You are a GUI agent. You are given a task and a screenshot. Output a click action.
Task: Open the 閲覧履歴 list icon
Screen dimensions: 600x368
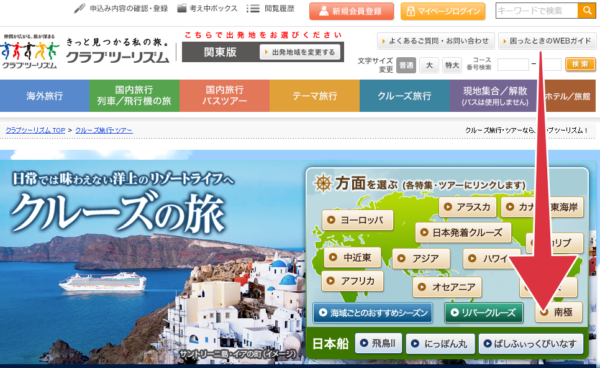point(253,8)
